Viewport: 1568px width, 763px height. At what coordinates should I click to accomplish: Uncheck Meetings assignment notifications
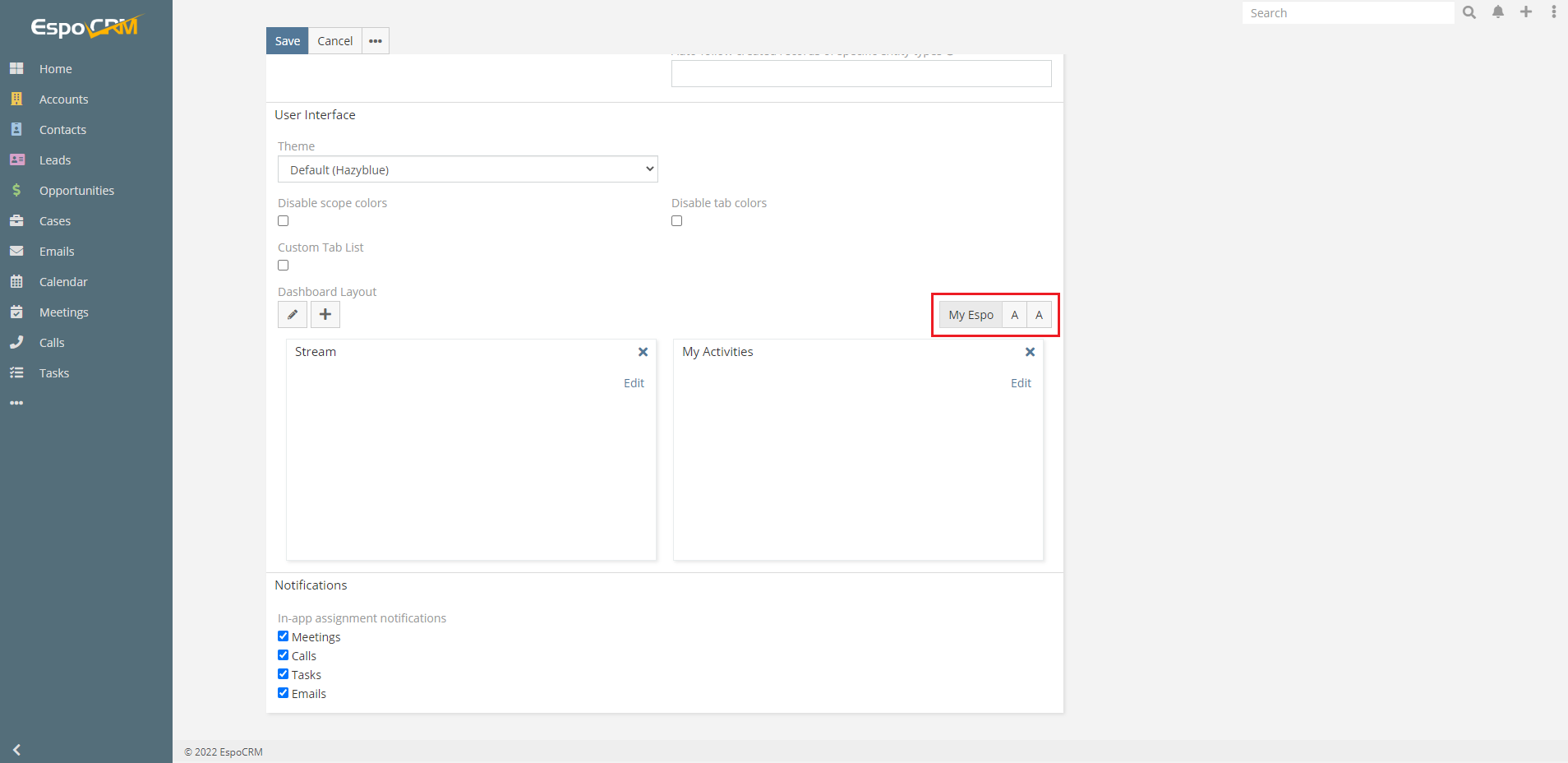pos(283,636)
